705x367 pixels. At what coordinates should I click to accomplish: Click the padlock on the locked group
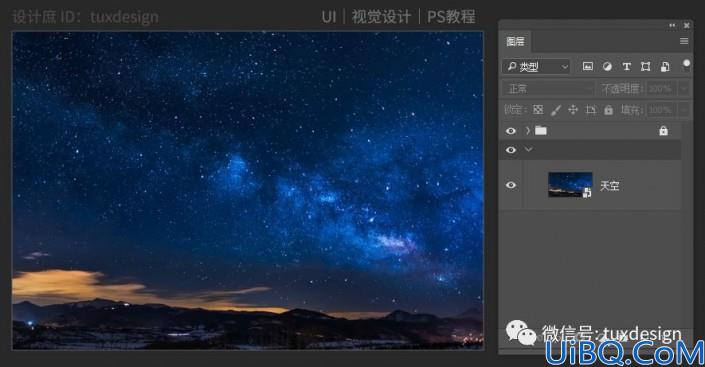(x=663, y=131)
